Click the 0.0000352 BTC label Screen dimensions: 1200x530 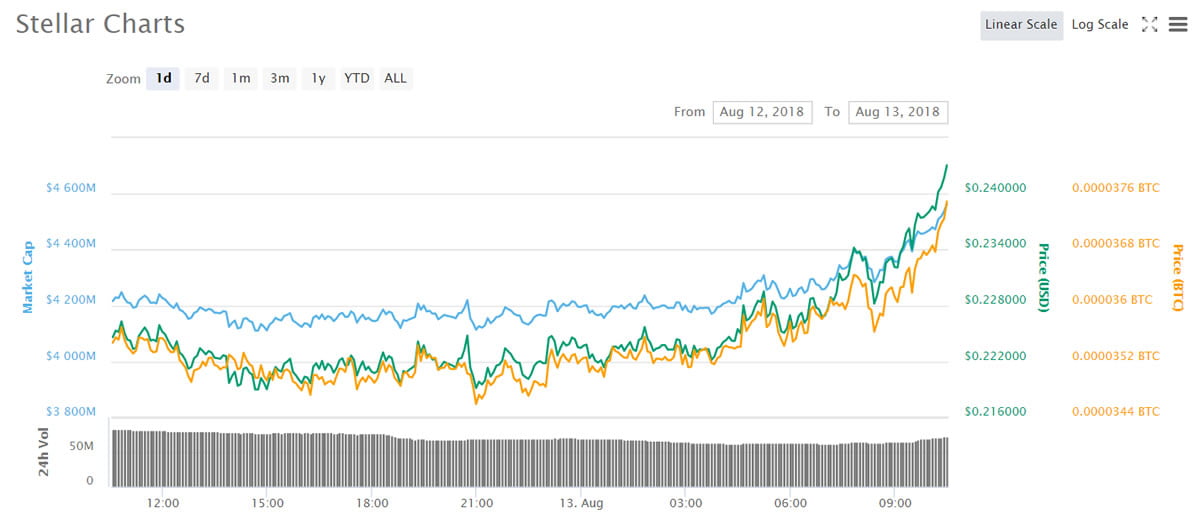(x=1116, y=355)
